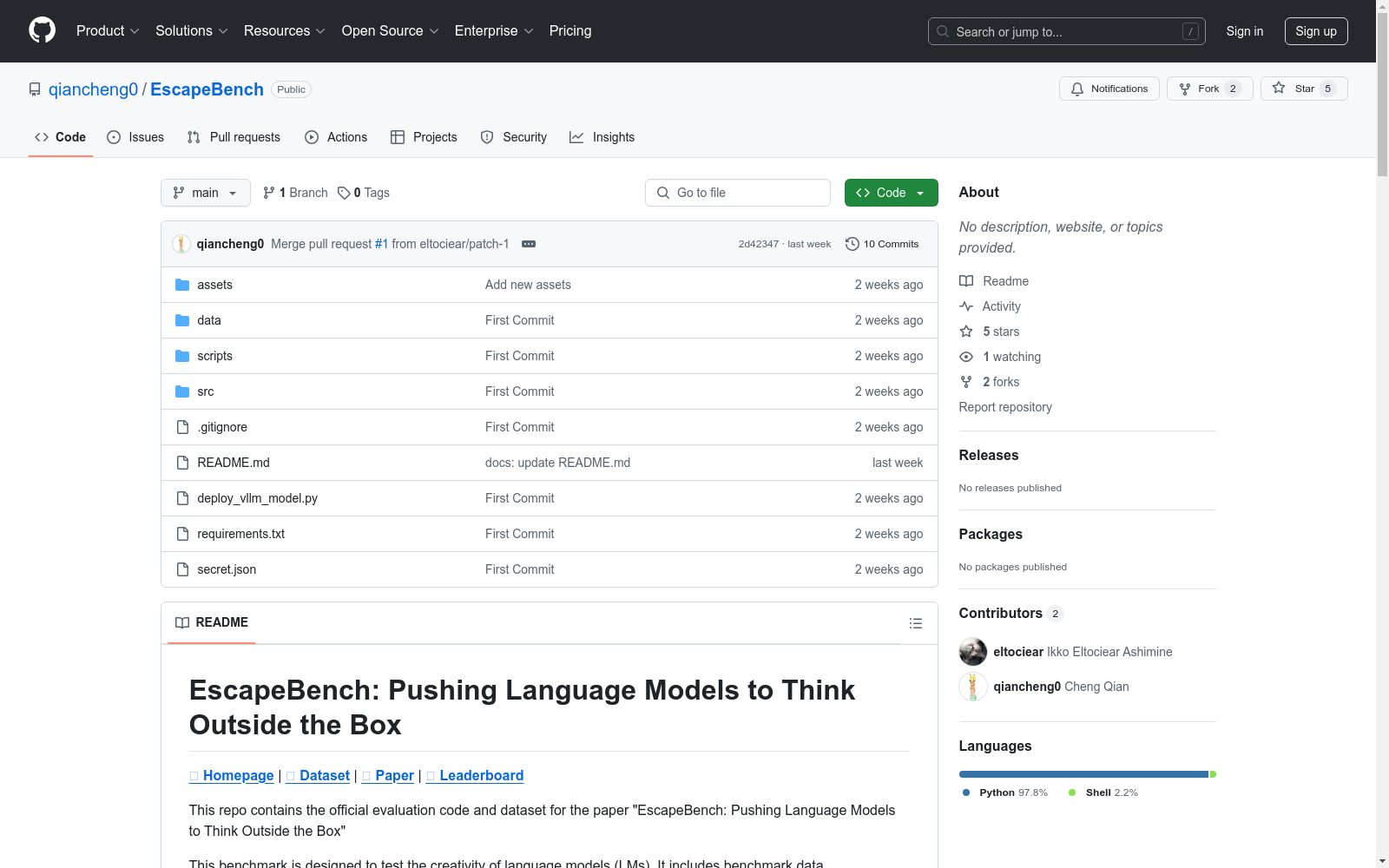Open pull request #1 link
The height and width of the screenshot is (868, 1389).
pyautogui.click(x=382, y=244)
